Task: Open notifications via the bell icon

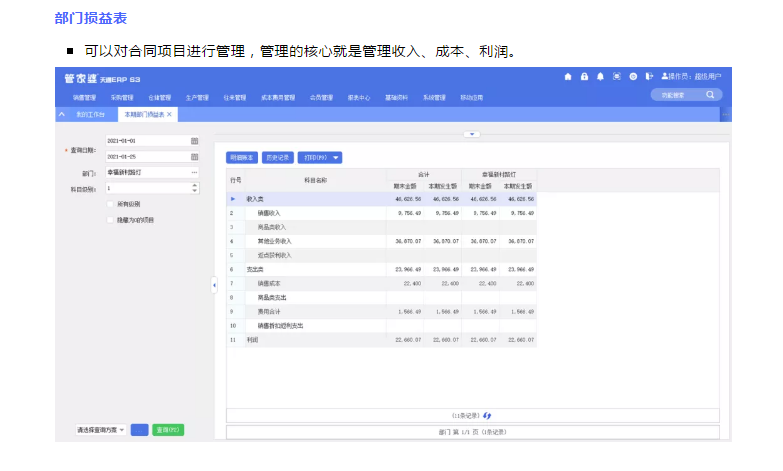Action: point(600,77)
